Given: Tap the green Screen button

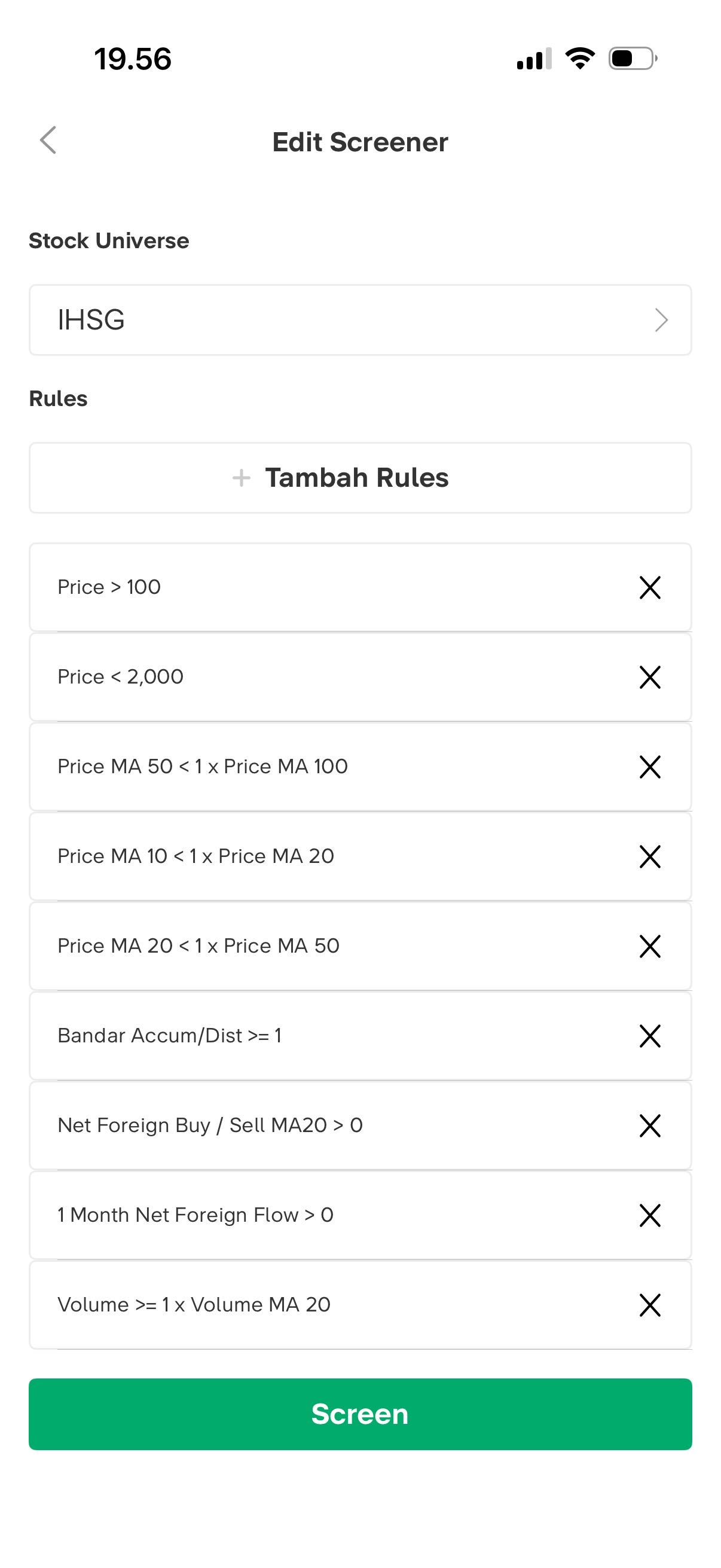Looking at the screenshot, I should [360, 1413].
